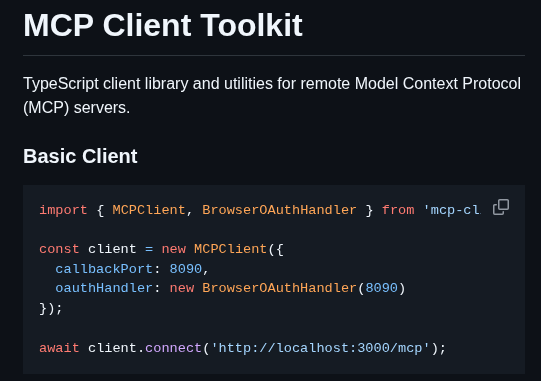541x381 pixels.
Task: Click the 'connect' method name in the code
Action: (x=173, y=348)
